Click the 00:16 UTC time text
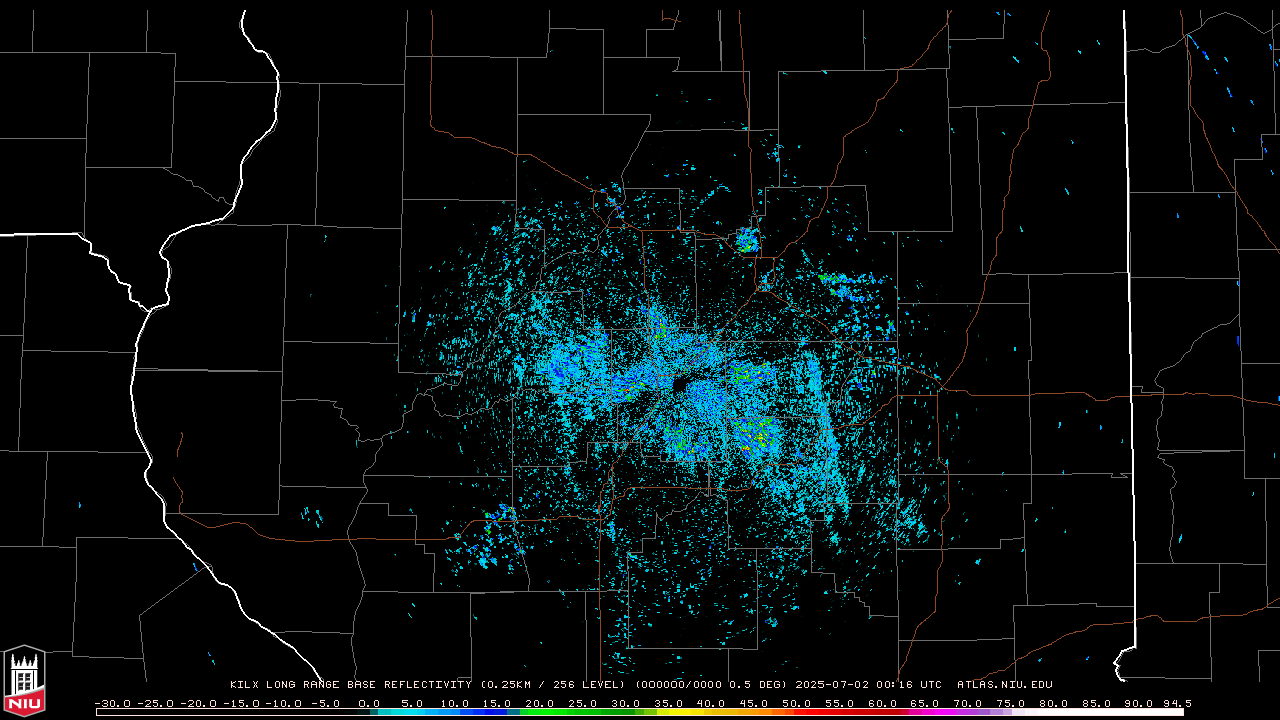 (909, 685)
